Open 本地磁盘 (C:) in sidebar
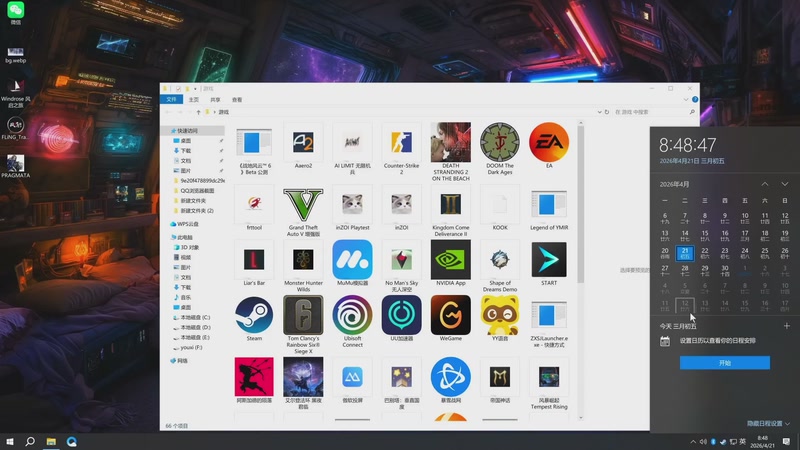The height and width of the screenshot is (450, 800). [194, 317]
